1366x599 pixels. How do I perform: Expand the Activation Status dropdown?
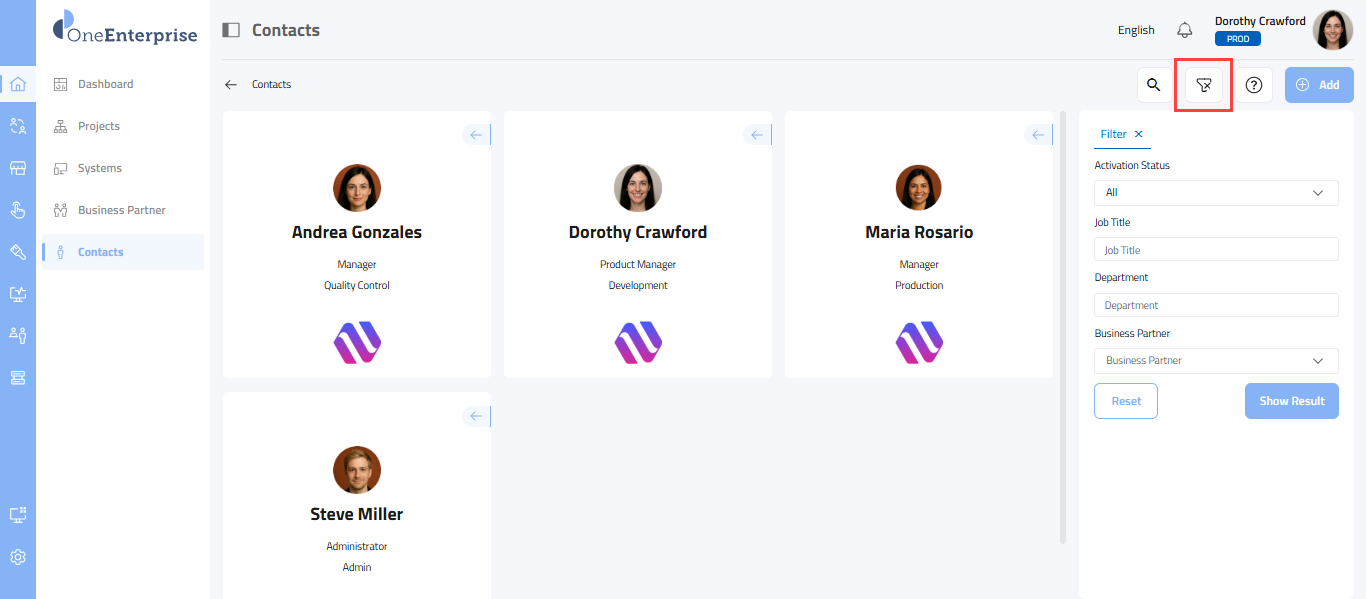1216,192
